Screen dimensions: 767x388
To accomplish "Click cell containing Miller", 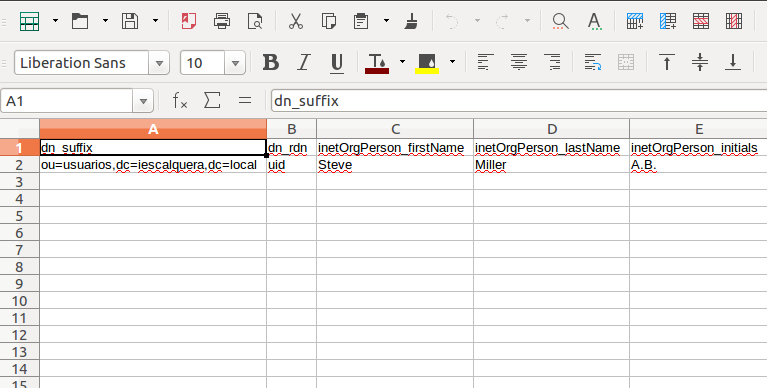I will coord(552,165).
